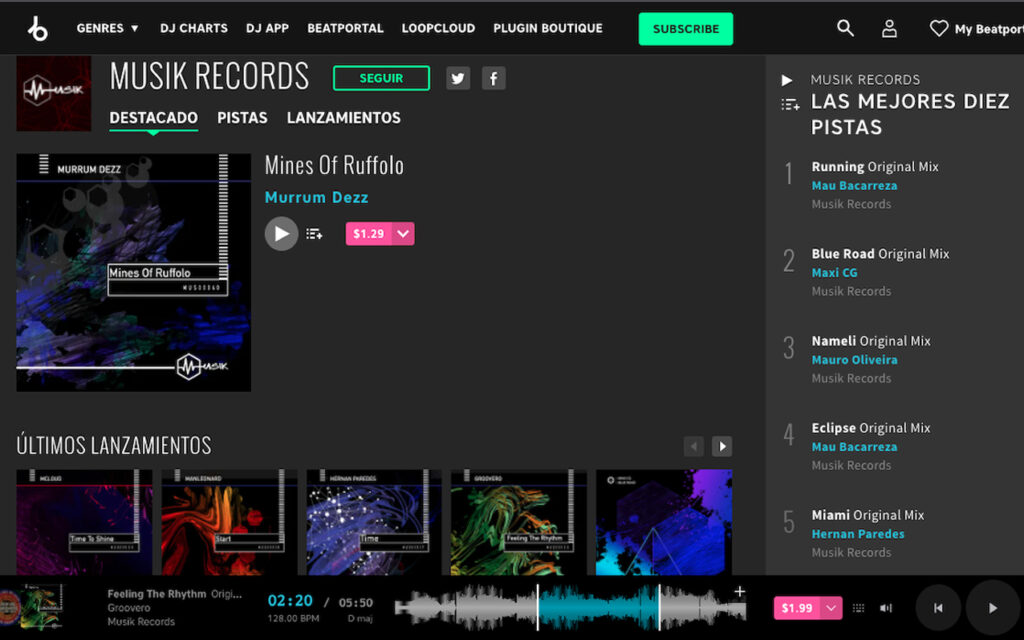Click the My Beatport heart icon
This screenshot has height=640, width=1024.
[938, 28]
